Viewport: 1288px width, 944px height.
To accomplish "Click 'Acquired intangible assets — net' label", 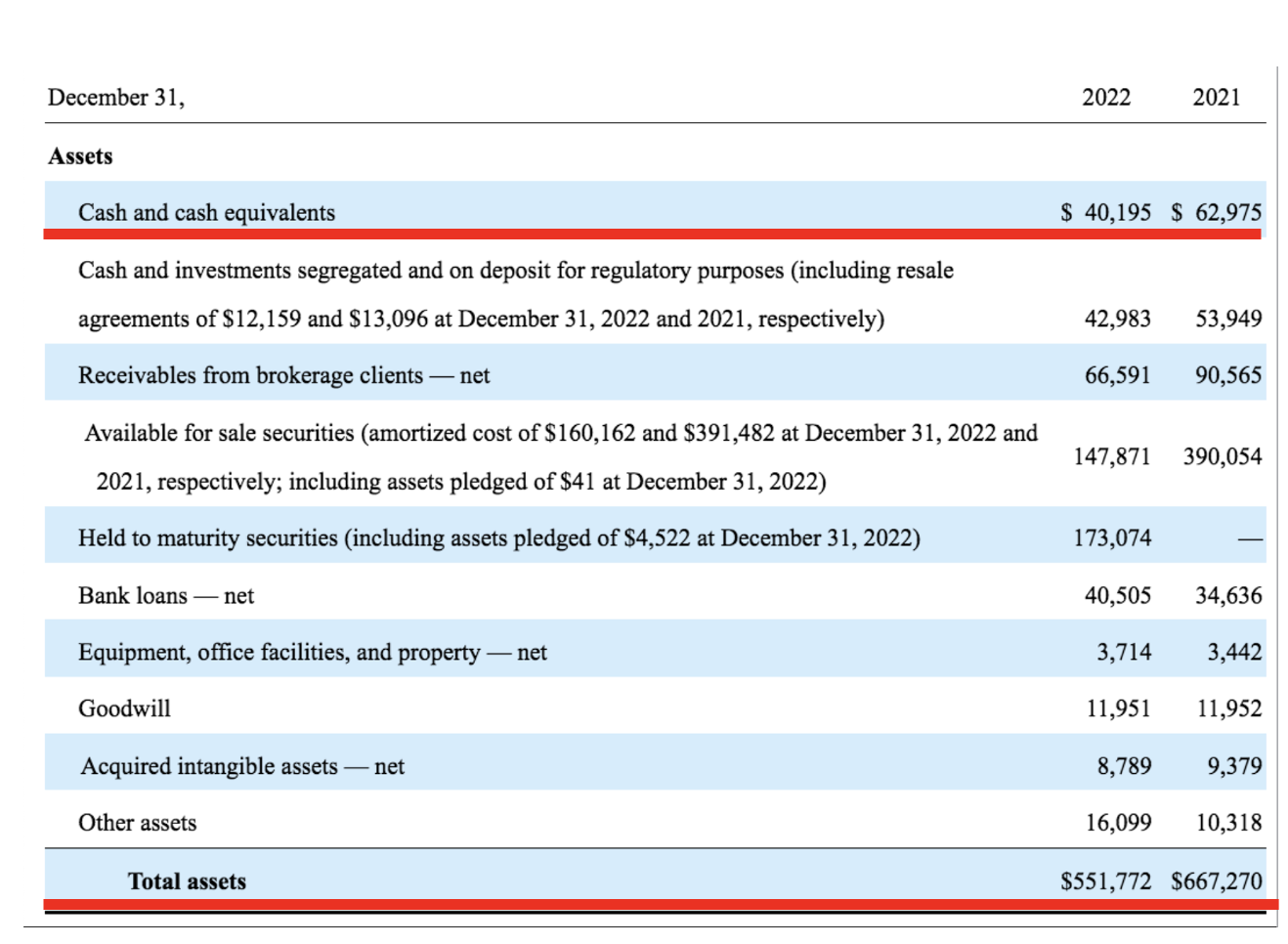I will click(242, 767).
